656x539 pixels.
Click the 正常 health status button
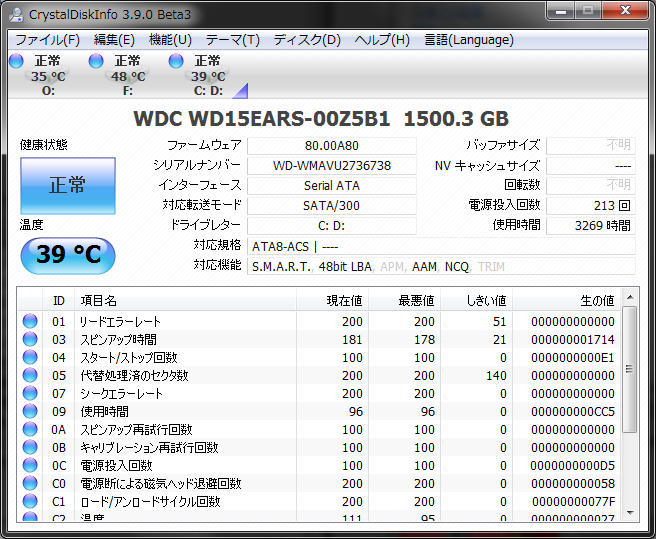click(x=68, y=185)
